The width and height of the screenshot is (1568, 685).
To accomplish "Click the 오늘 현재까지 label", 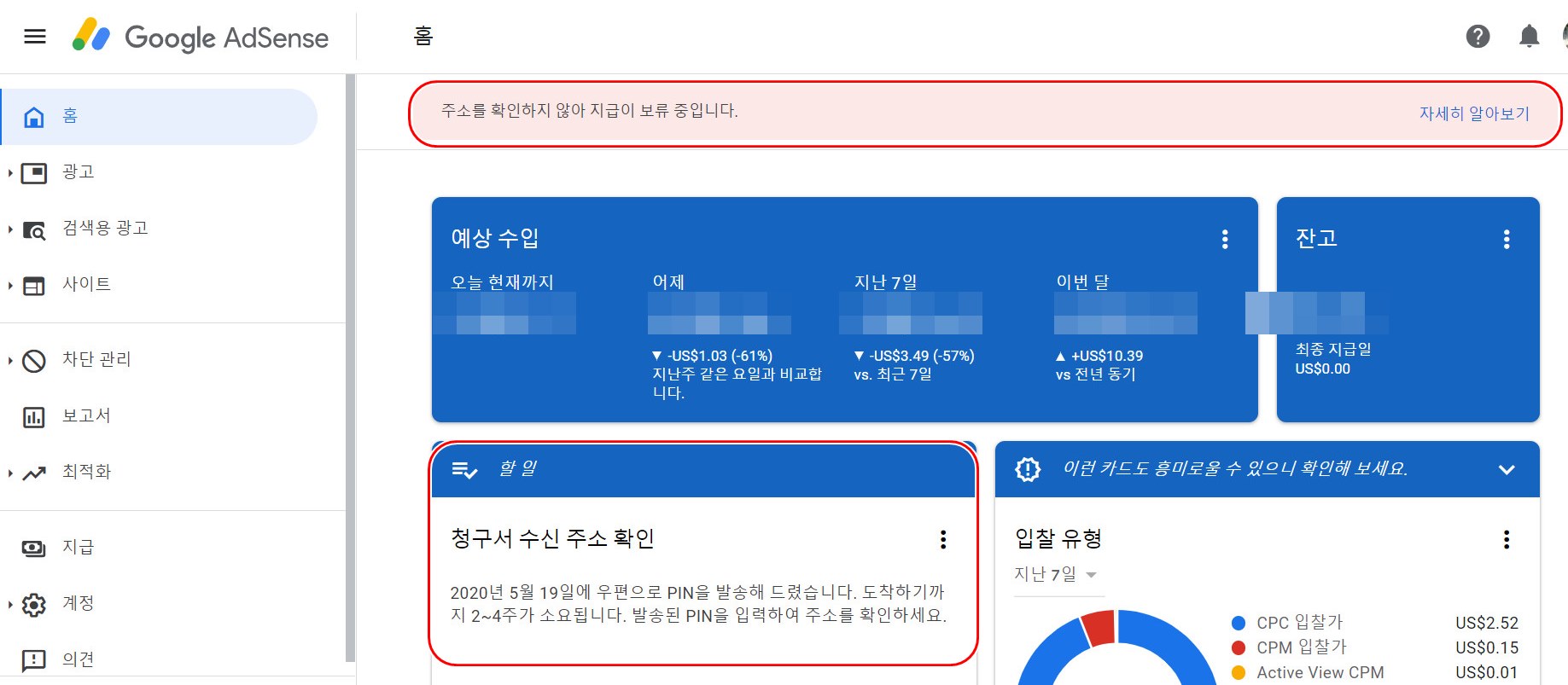I will (x=502, y=282).
